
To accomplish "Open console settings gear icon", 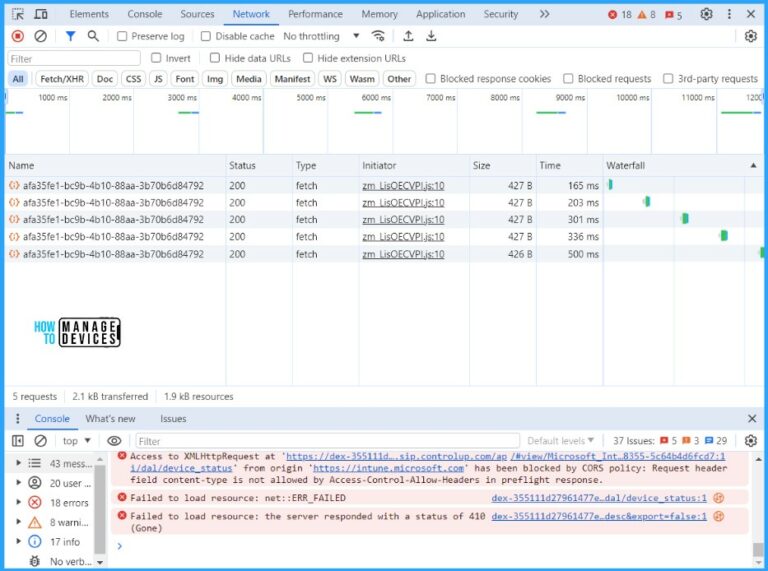I will point(751,441).
